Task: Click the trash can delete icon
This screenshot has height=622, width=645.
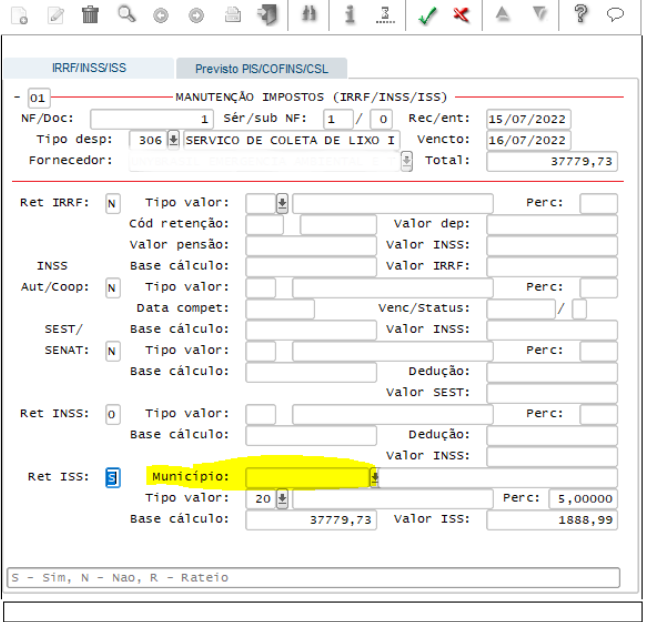Action: [90, 14]
